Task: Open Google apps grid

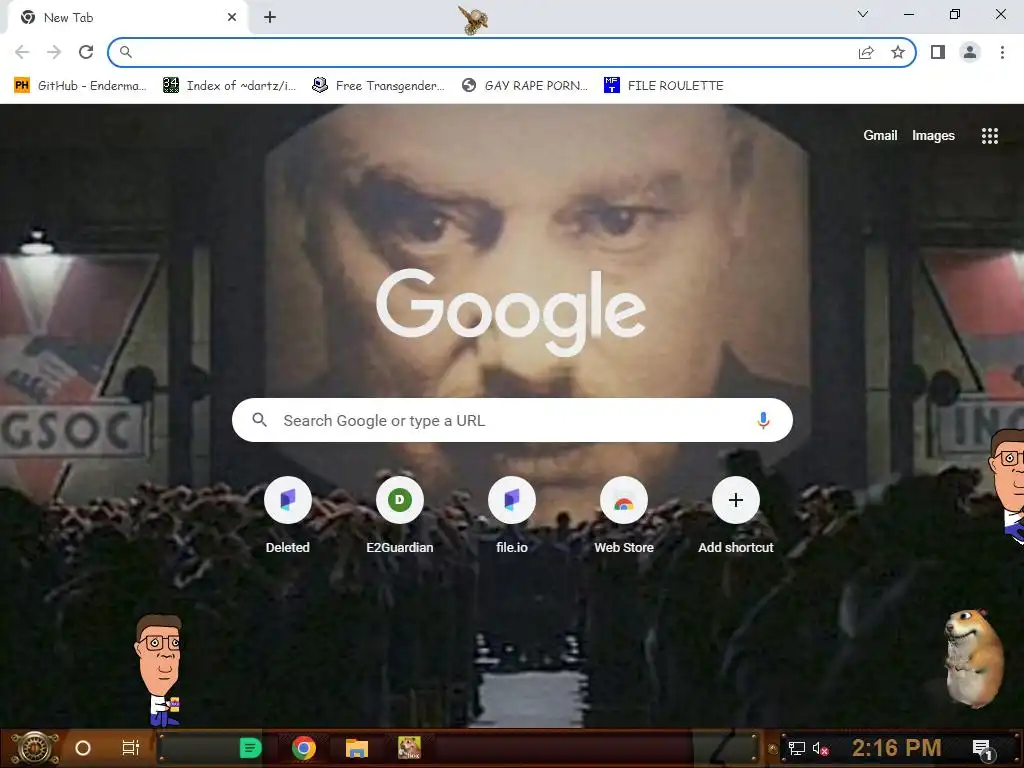Action: pyautogui.click(x=989, y=135)
